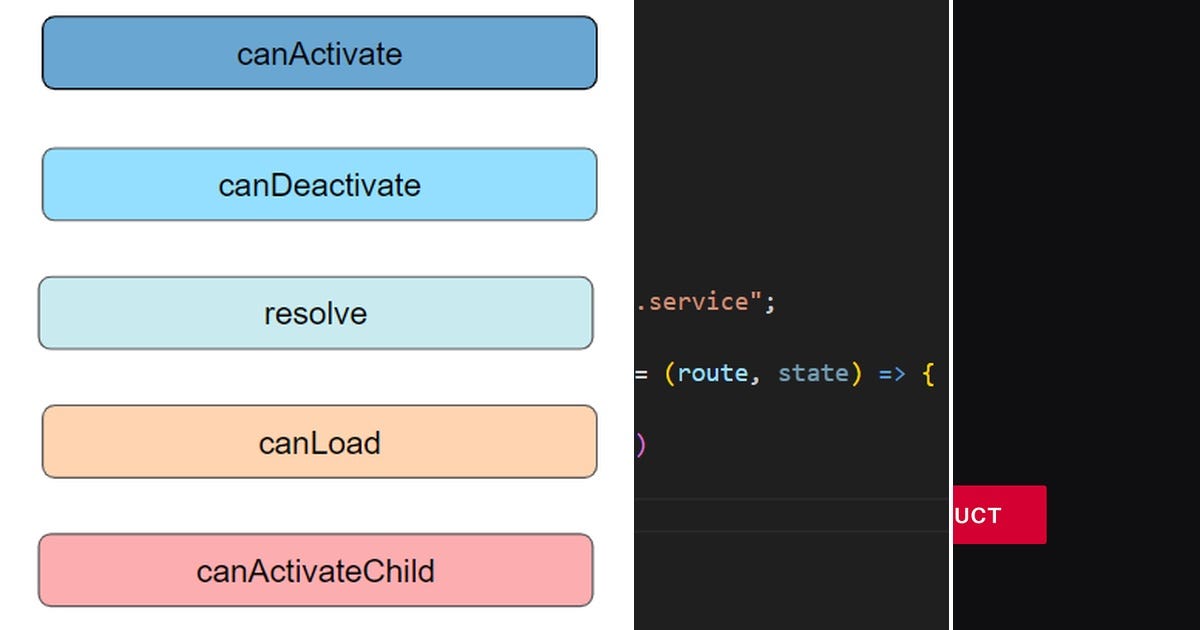This screenshot has width=1200, height=630.
Task: Click the yellow opening brace in code
Action: point(928,372)
